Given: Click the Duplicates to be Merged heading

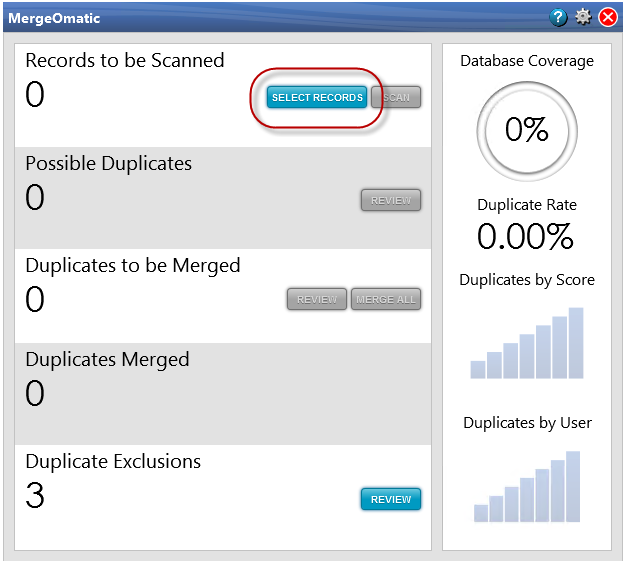Looking at the screenshot, I should 133,266.
